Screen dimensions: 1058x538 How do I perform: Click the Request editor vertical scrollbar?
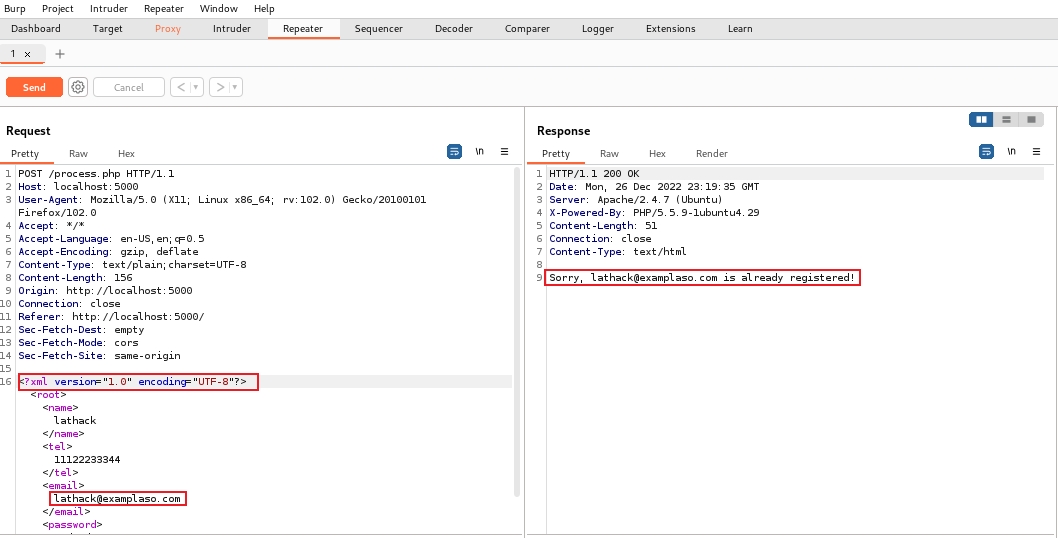point(517,332)
